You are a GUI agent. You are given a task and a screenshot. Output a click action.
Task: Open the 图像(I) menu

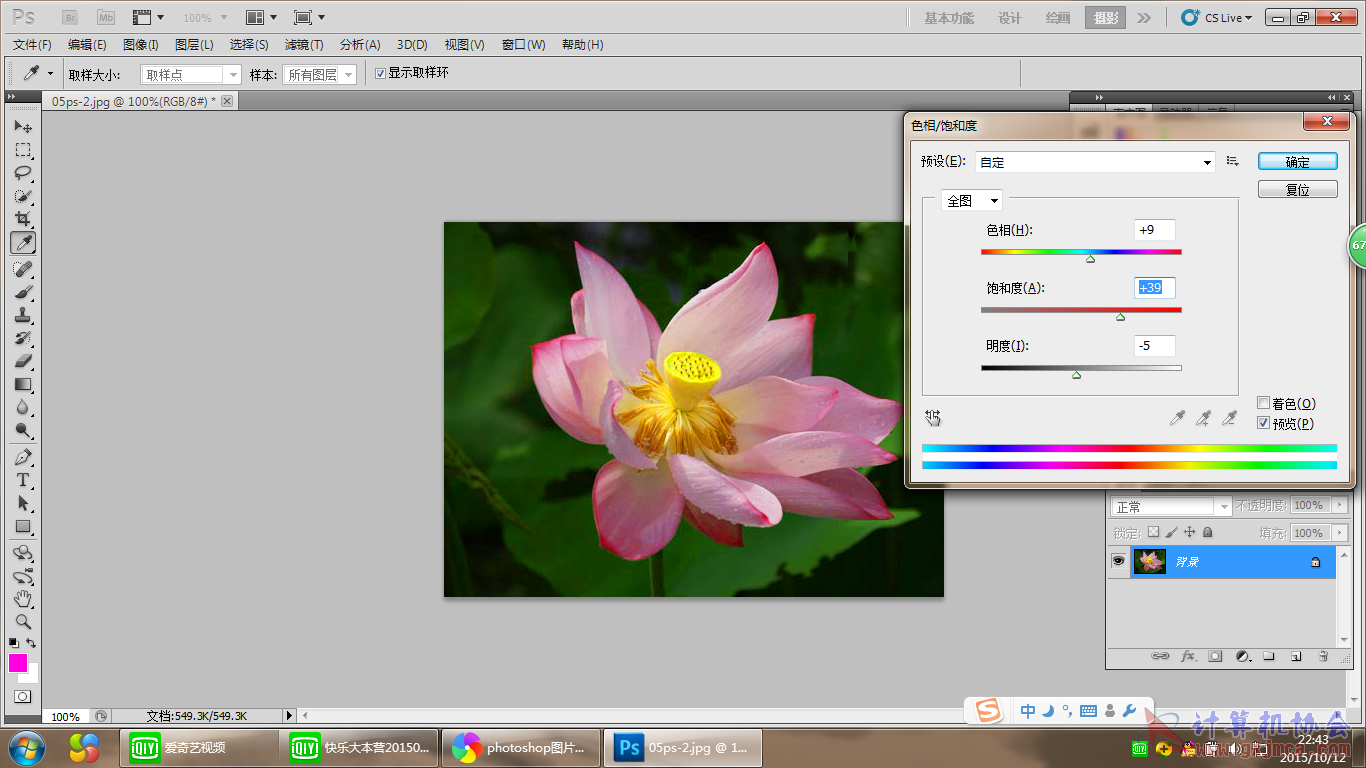pos(141,45)
